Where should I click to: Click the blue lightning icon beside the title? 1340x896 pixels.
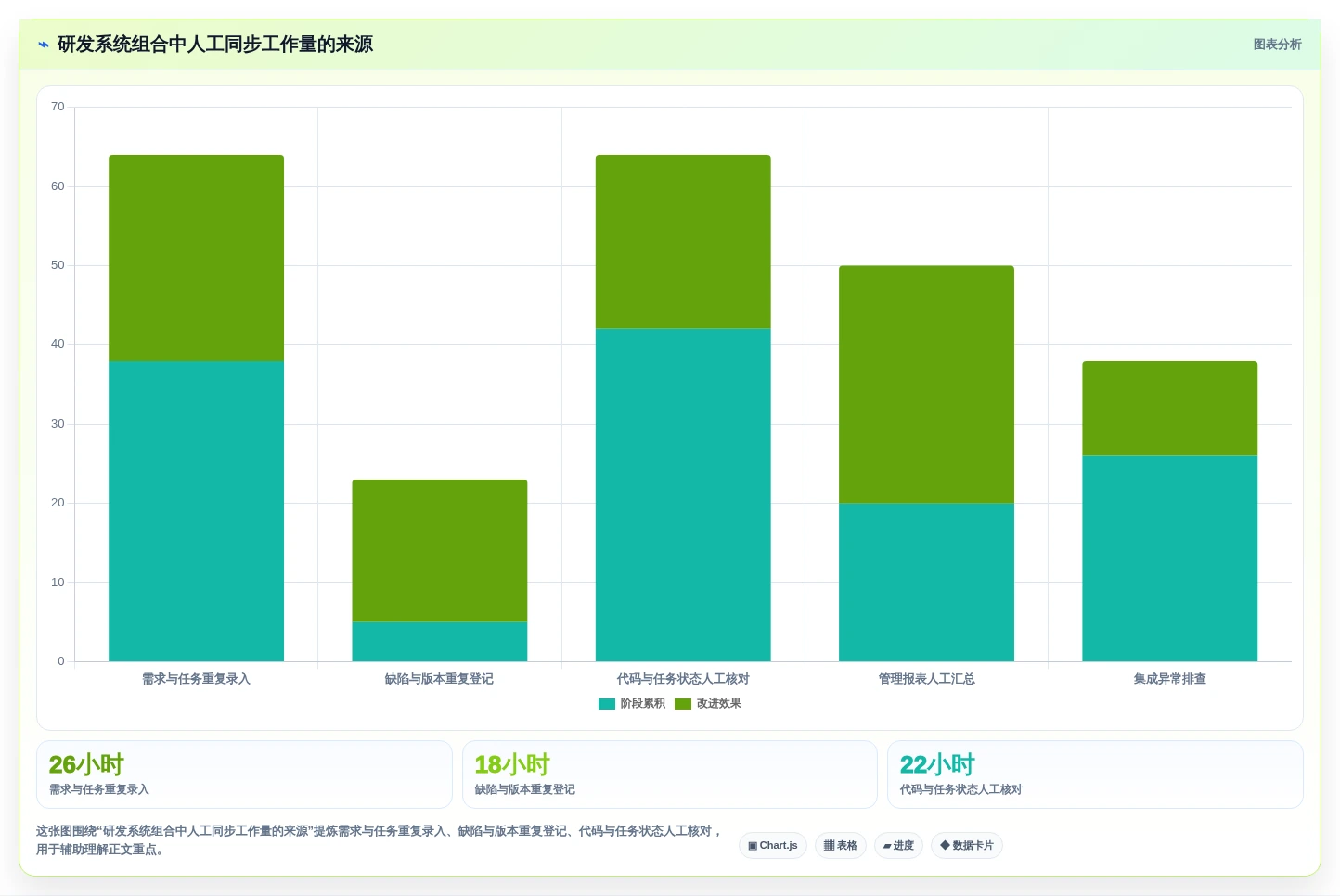point(44,45)
